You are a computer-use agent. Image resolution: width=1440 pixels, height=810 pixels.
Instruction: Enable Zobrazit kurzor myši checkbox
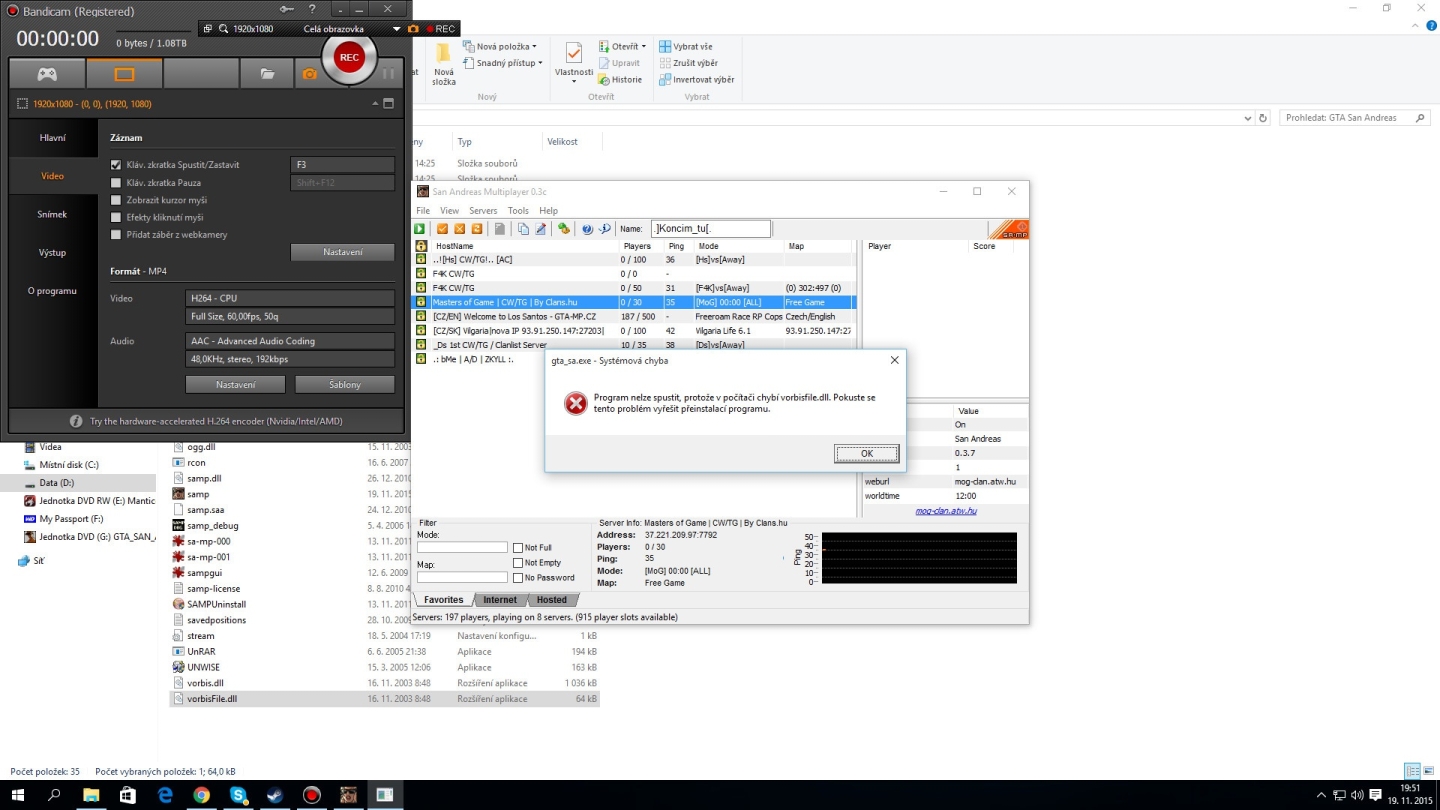point(116,200)
